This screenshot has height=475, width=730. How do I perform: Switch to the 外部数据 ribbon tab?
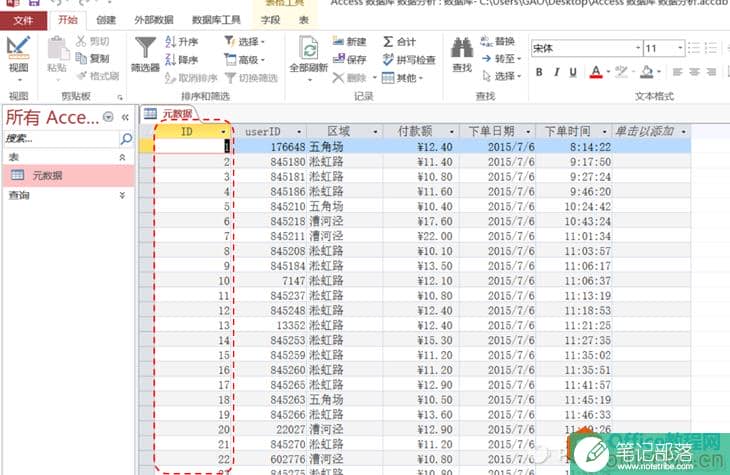[x=154, y=20]
